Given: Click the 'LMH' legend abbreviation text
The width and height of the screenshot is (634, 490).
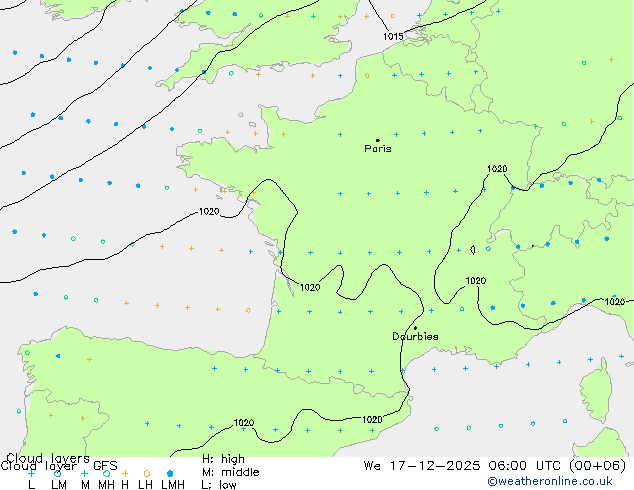Looking at the screenshot, I should [x=173, y=485].
